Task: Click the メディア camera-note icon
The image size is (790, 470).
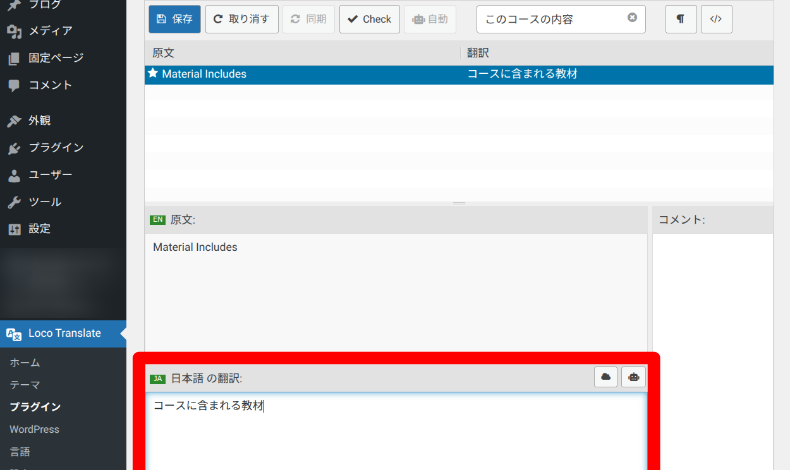Action: (14, 31)
